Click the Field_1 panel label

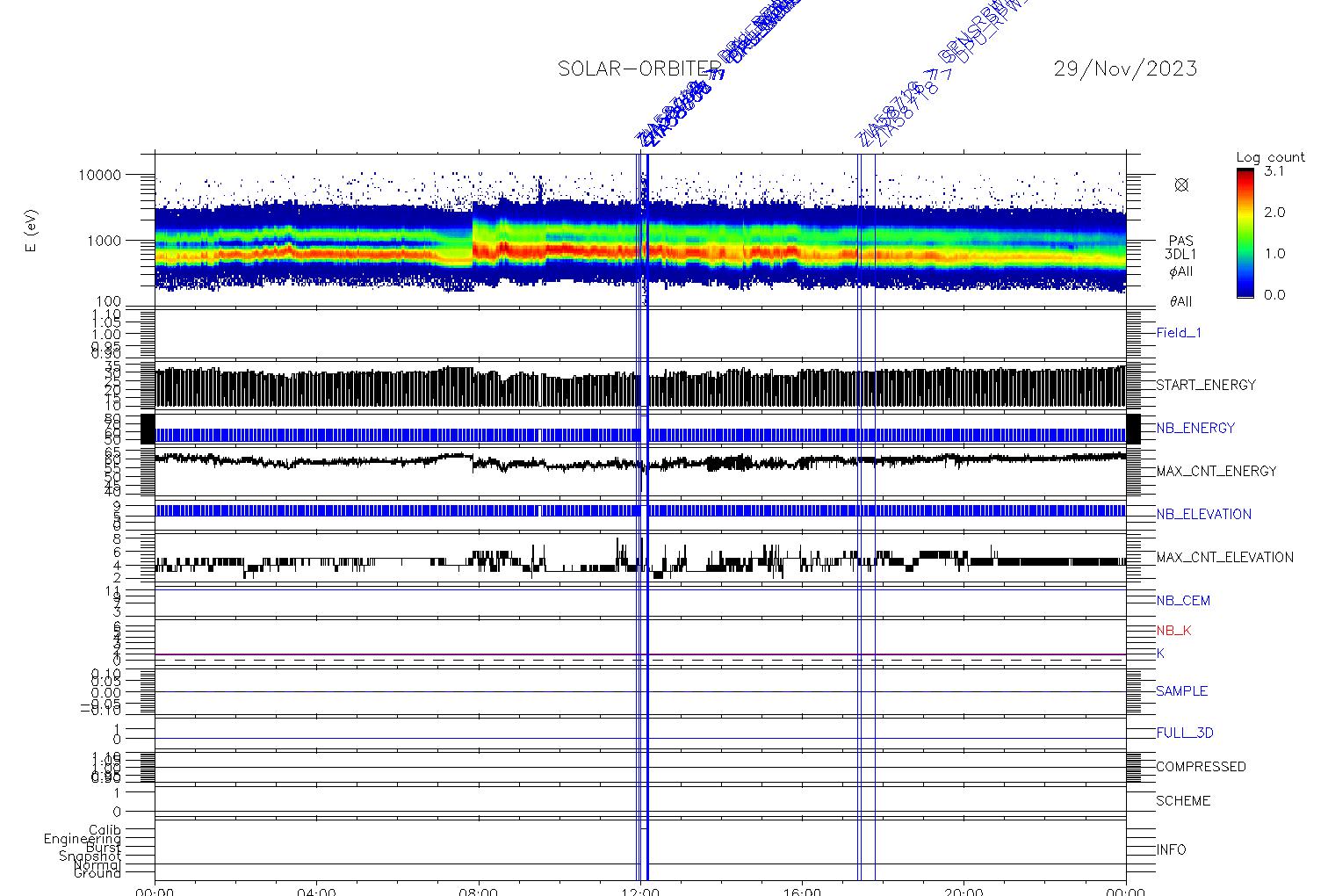click(x=1179, y=333)
